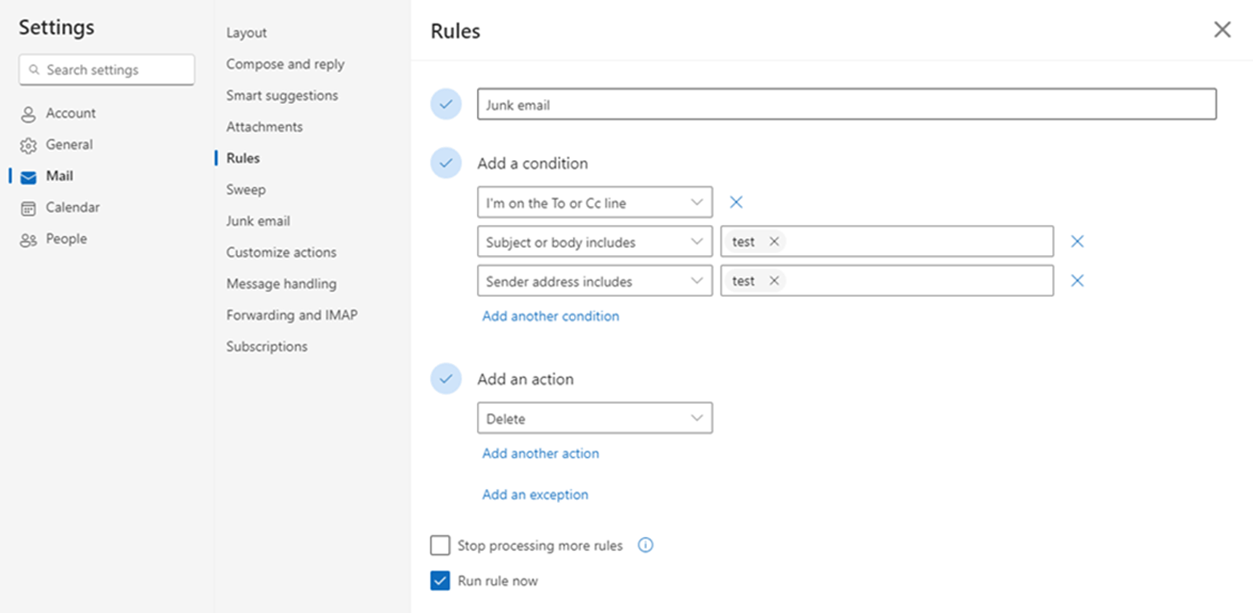Select Rules in mail settings list
The height and width of the screenshot is (613, 1253).
243,158
